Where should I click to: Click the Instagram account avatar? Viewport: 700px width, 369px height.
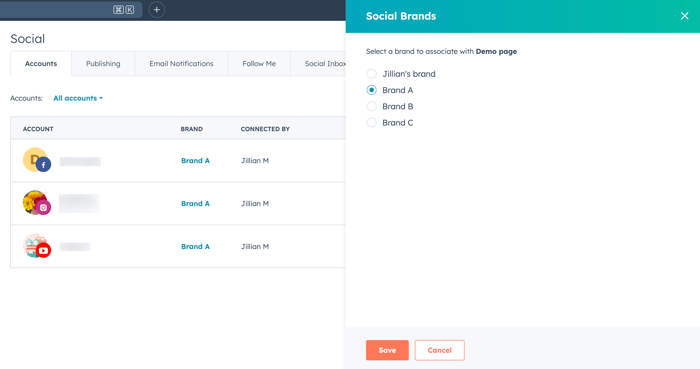click(37, 203)
